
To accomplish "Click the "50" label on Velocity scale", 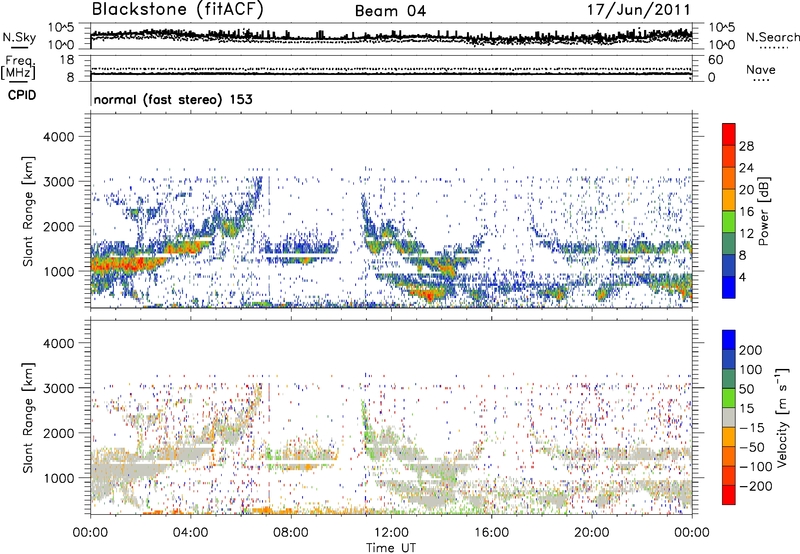I will coord(746,389).
